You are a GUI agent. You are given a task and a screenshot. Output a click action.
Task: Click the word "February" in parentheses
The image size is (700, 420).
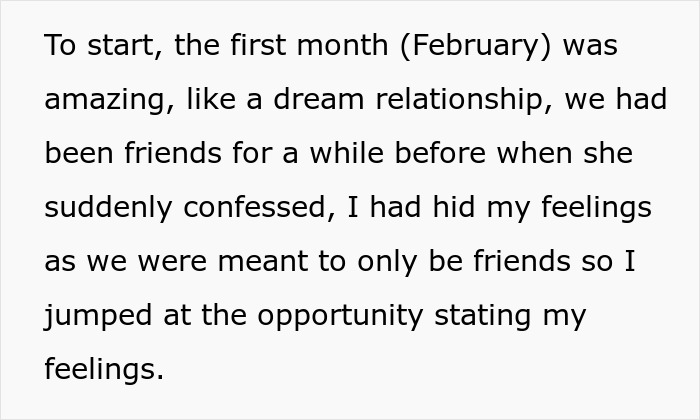click(x=475, y=46)
